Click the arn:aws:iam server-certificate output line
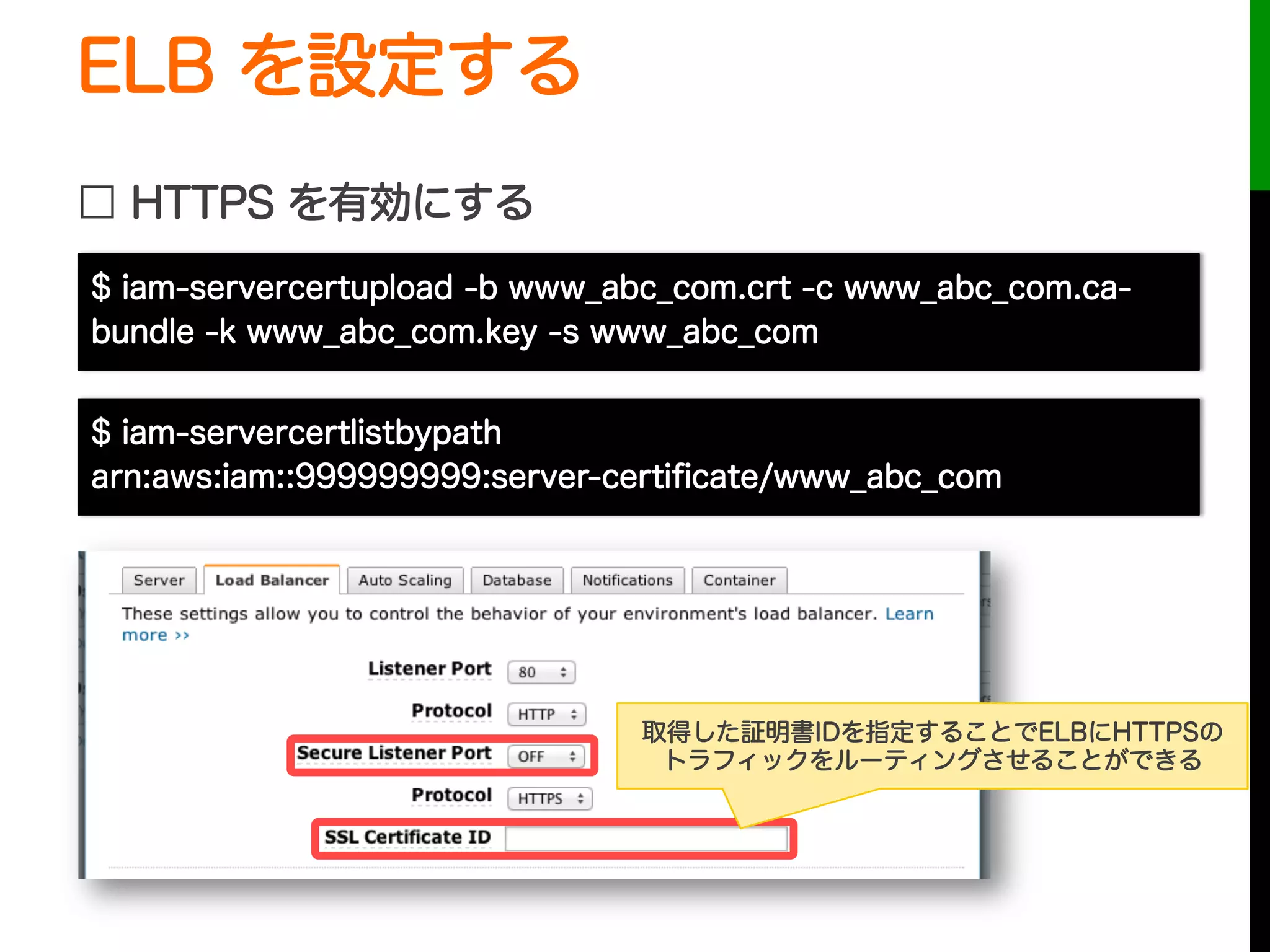 coord(546,477)
